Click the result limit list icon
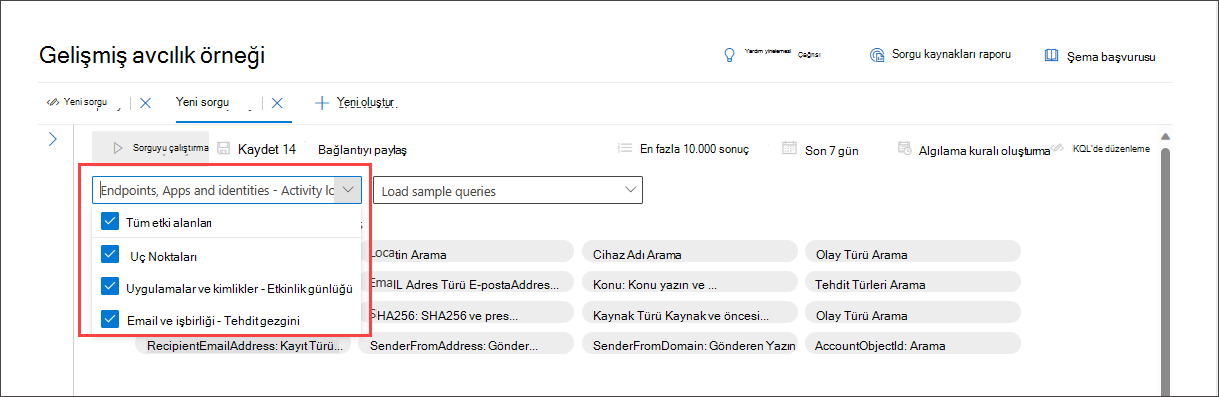The image size is (1219, 397). tap(625, 148)
